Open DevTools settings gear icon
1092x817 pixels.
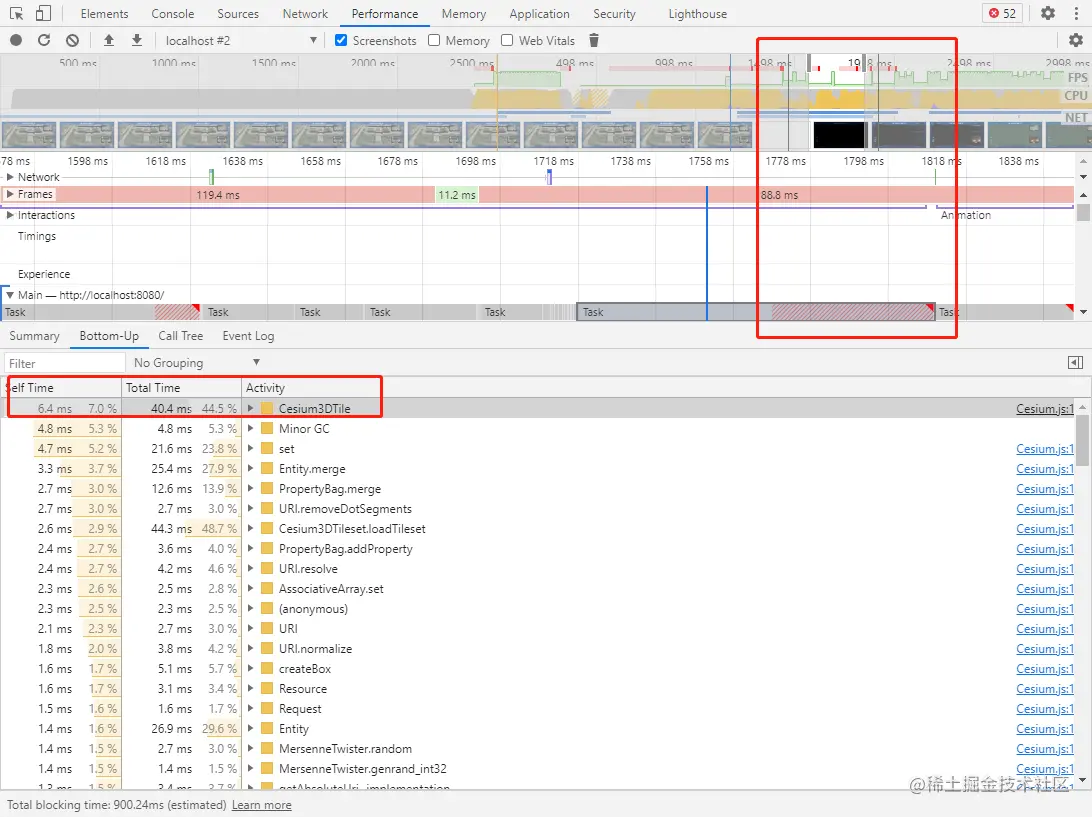(x=1047, y=13)
